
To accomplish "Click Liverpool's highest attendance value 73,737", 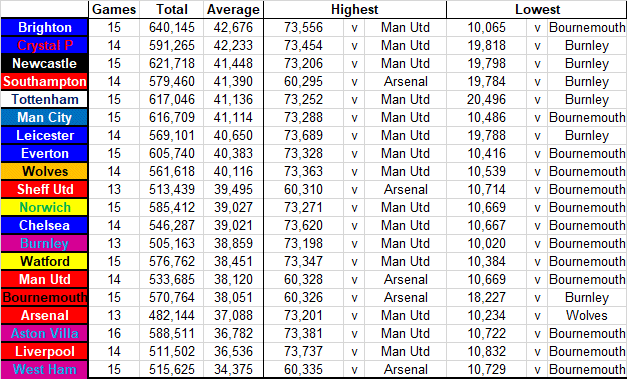I will [304, 351].
